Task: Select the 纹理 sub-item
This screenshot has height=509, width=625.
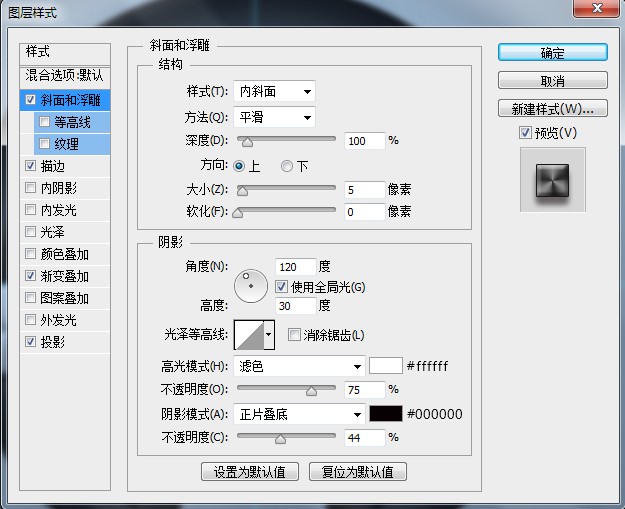Action: click(72, 144)
